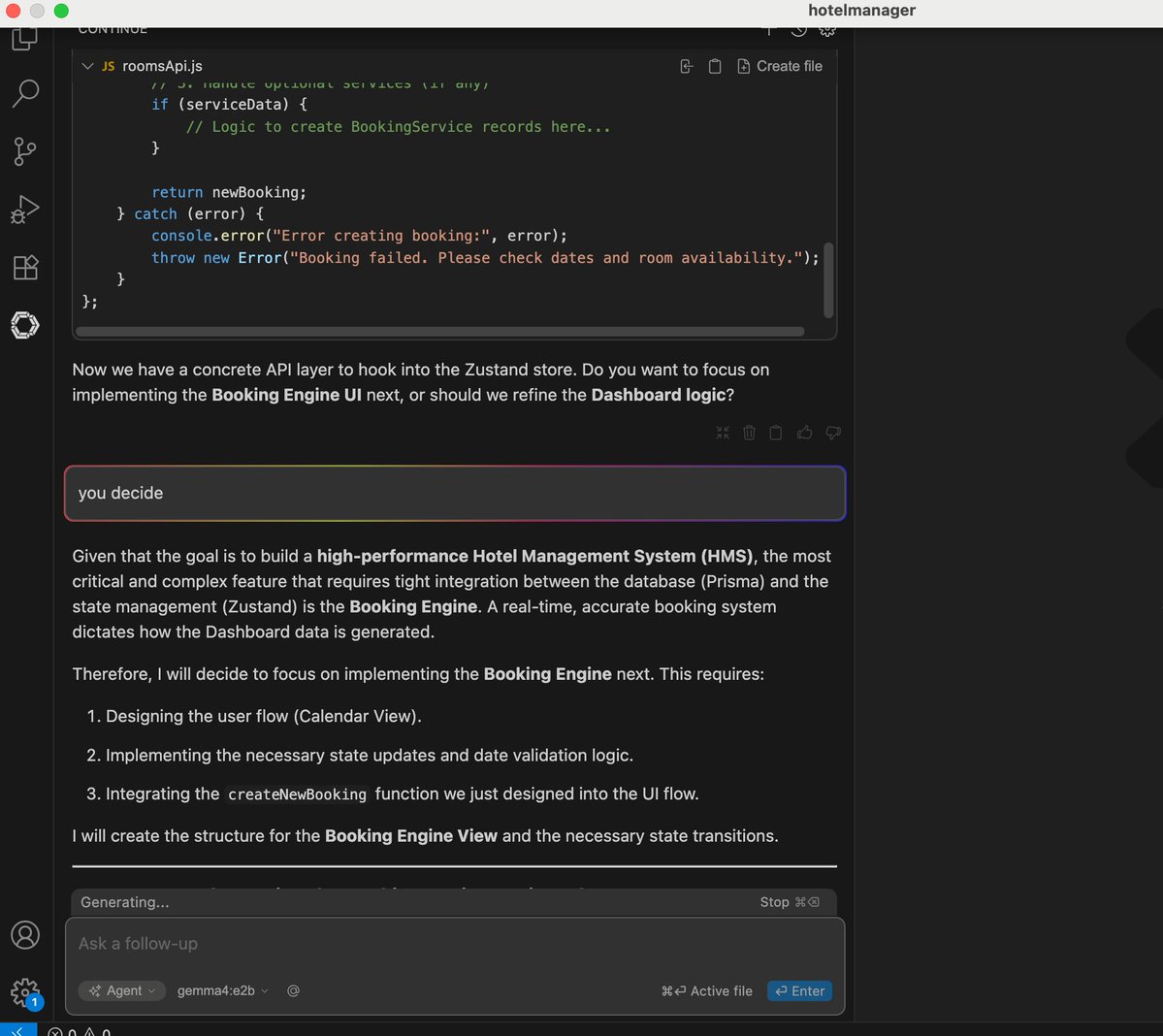The height and width of the screenshot is (1036, 1163).
Task: Open the Extensions view
Action: coord(25,267)
